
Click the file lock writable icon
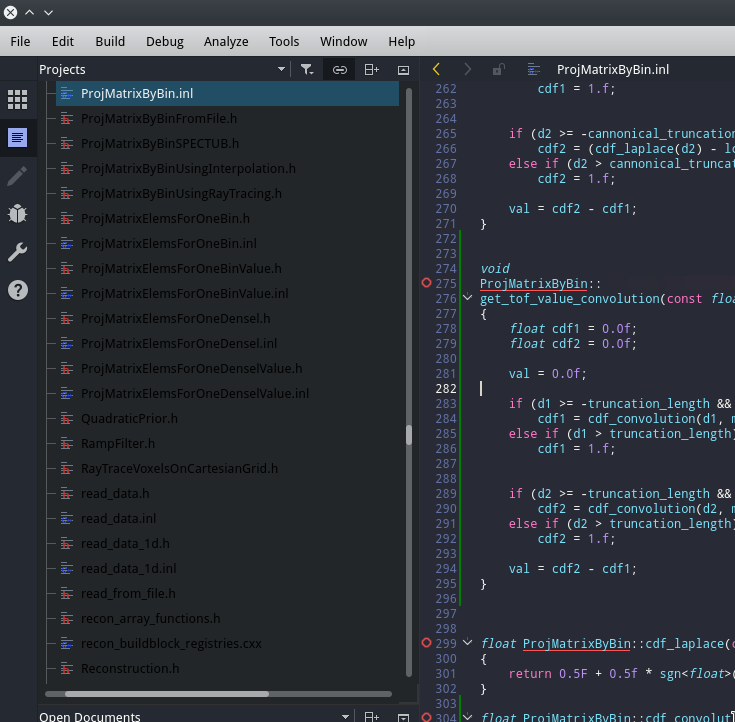(498, 69)
